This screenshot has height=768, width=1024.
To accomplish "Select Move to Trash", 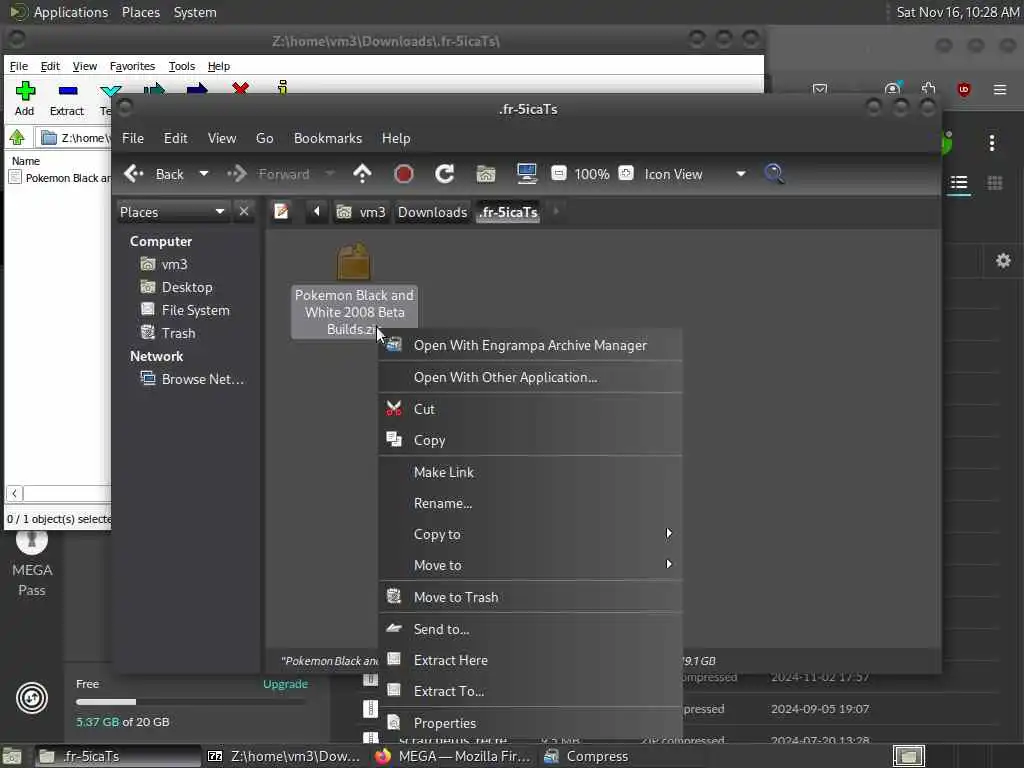I will pos(530,597).
